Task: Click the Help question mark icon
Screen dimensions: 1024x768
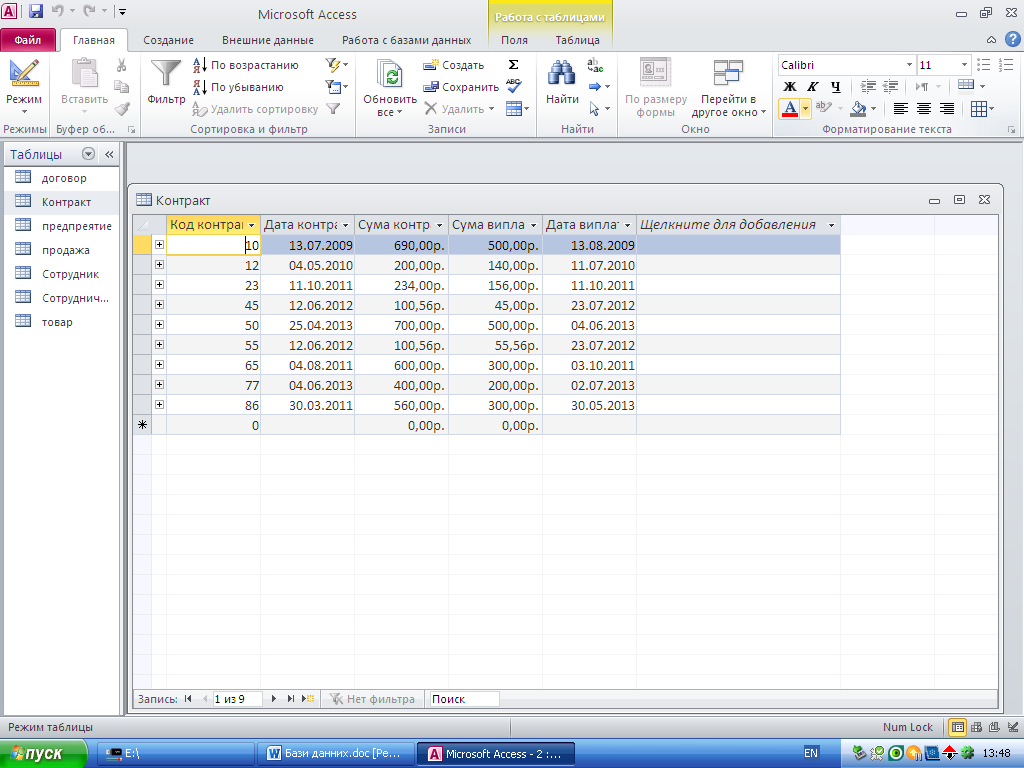Action: click(1012, 39)
